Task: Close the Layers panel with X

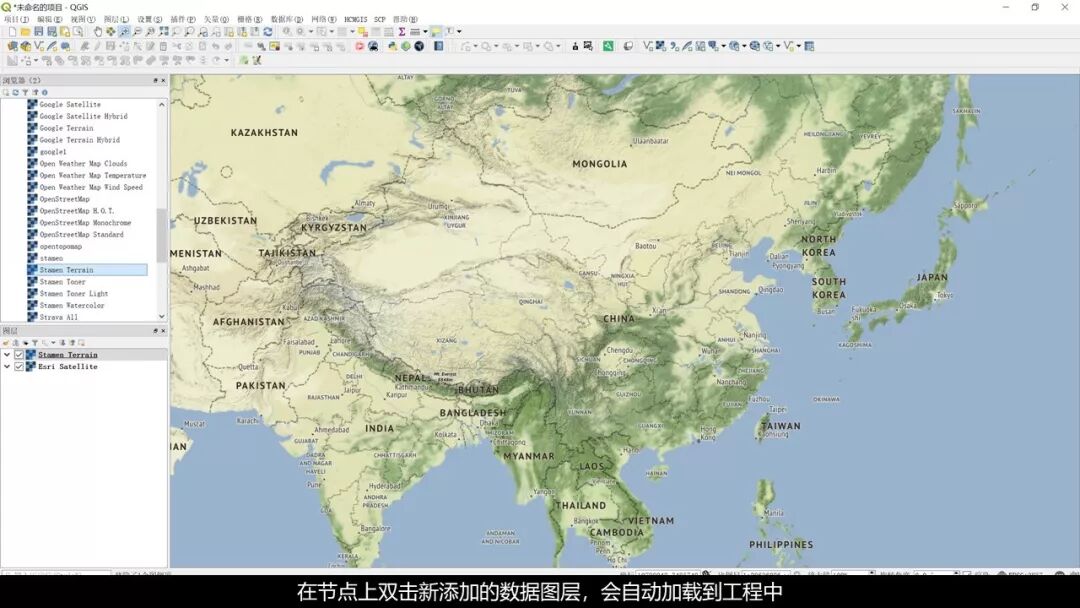Action: [x=163, y=331]
